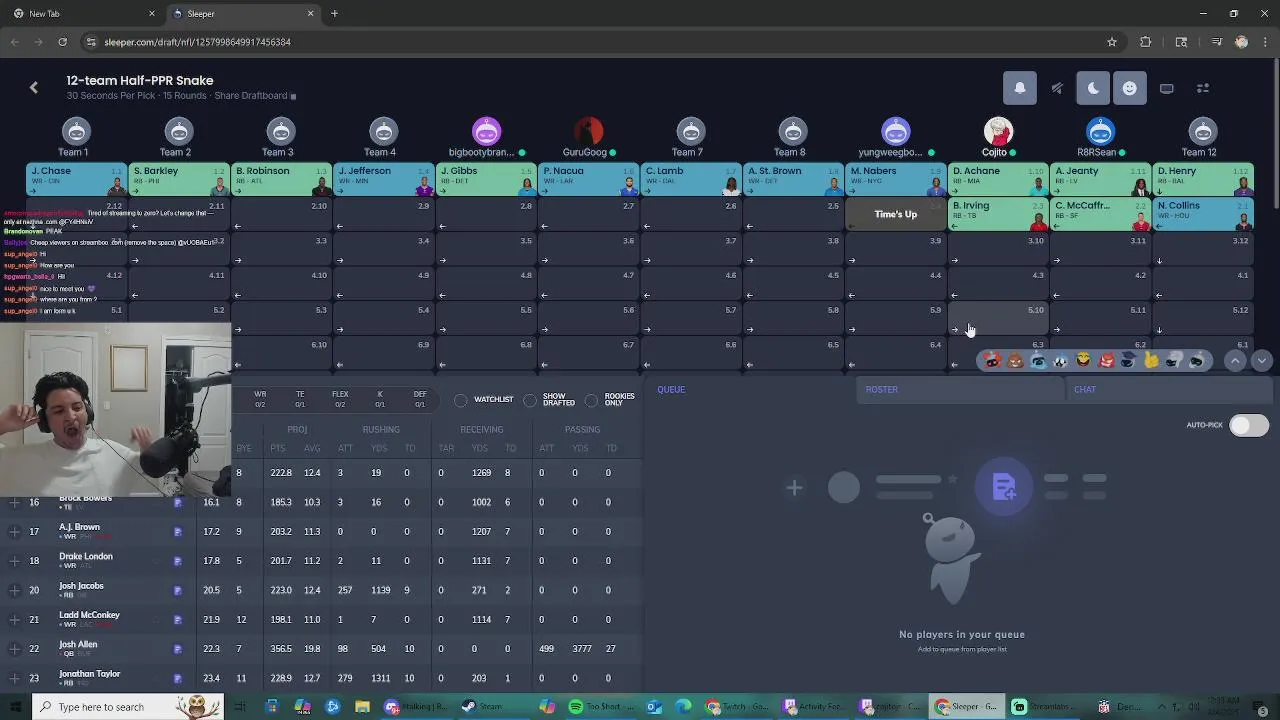This screenshot has width=1280, height=720.
Task: Bookmark page with the star icon
Action: pyautogui.click(x=1111, y=42)
